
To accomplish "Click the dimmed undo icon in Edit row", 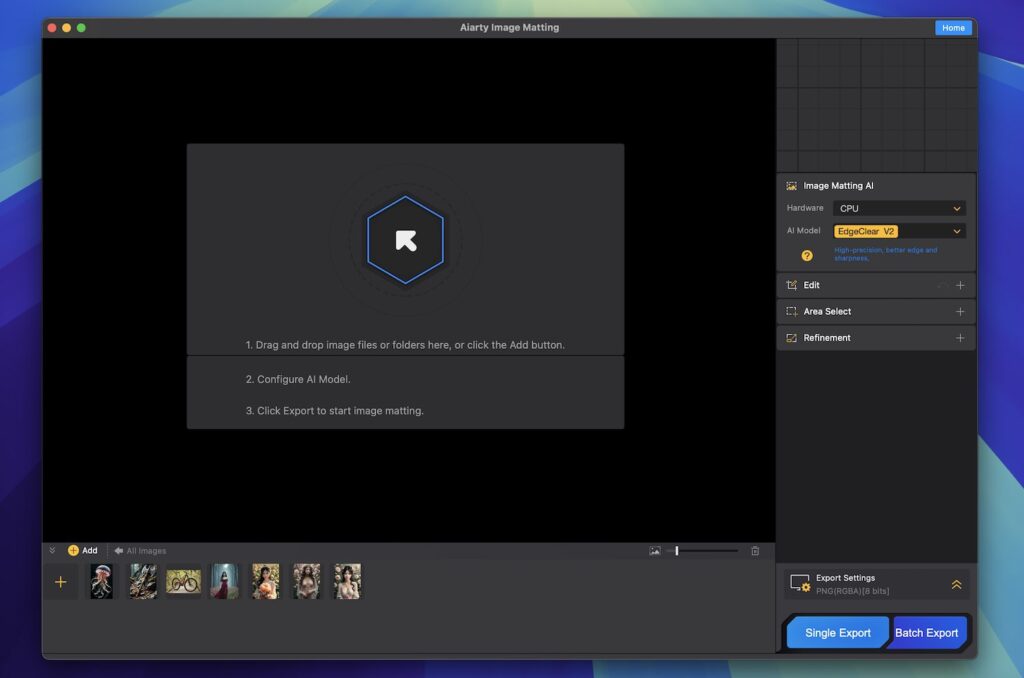I will (x=942, y=285).
